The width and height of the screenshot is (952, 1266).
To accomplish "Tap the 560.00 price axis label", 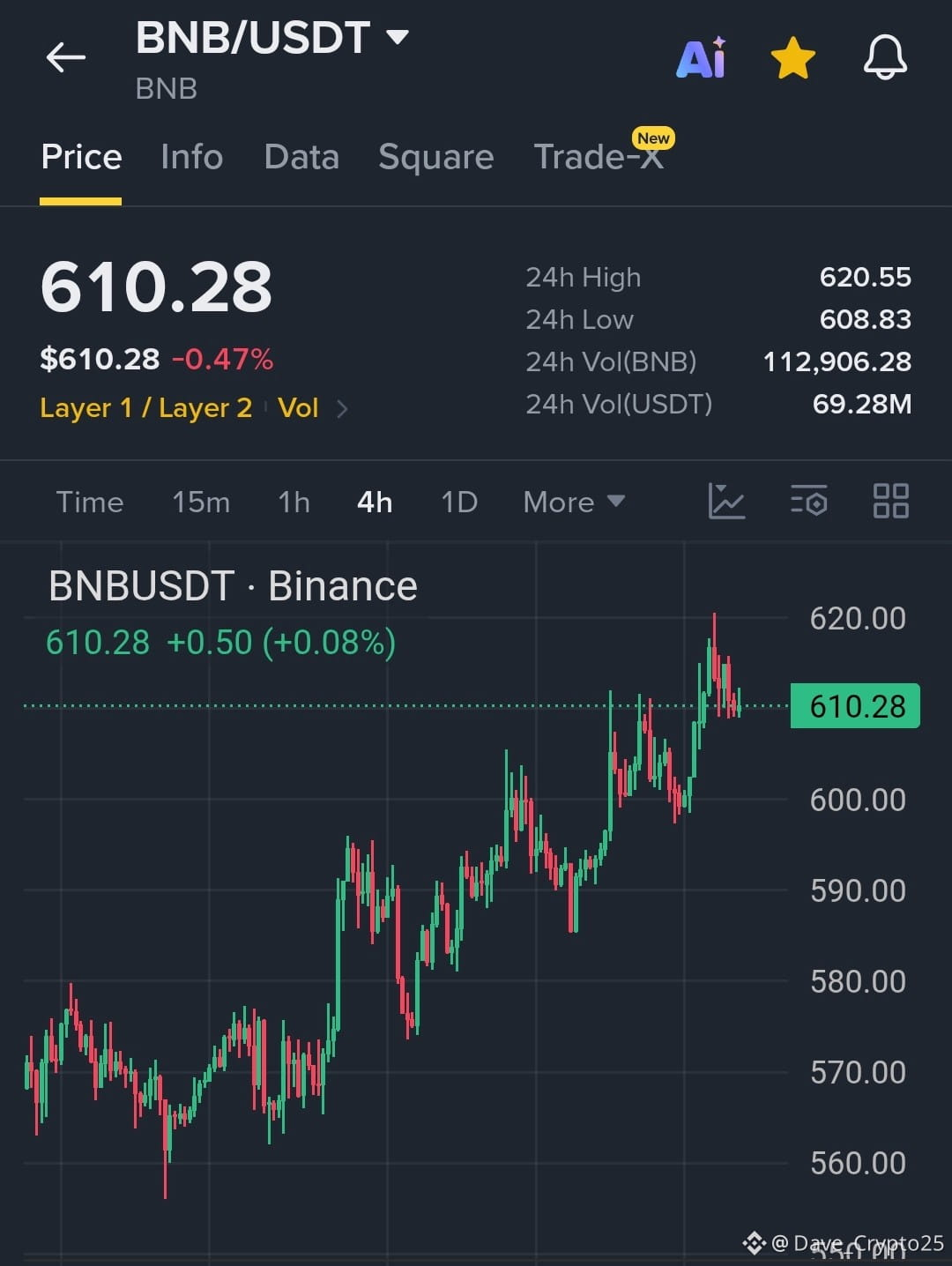I will (858, 1164).
